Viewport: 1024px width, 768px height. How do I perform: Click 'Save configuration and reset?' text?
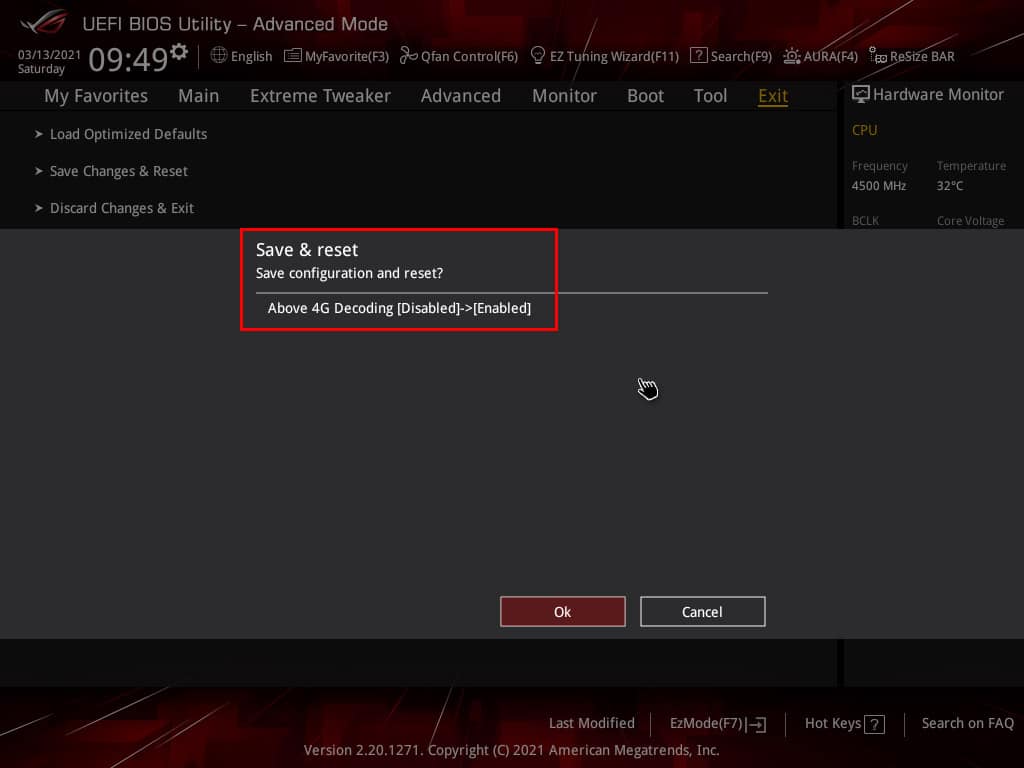click(x=349, y=273)
